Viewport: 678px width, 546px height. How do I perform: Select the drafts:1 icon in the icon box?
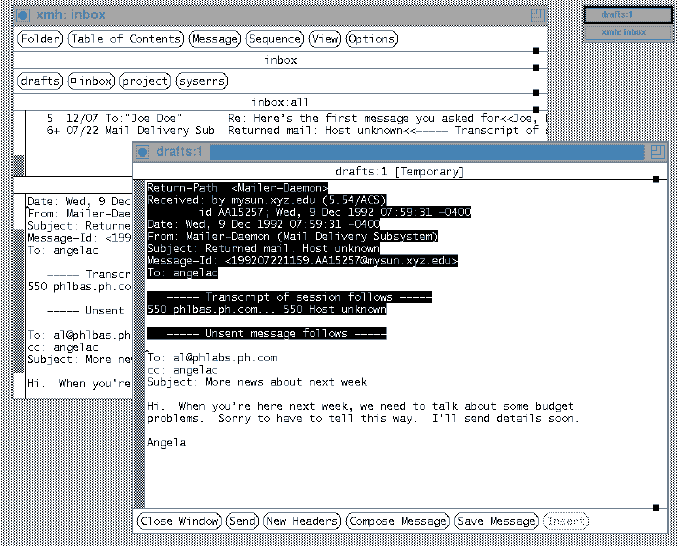click(x=628, y=15)
